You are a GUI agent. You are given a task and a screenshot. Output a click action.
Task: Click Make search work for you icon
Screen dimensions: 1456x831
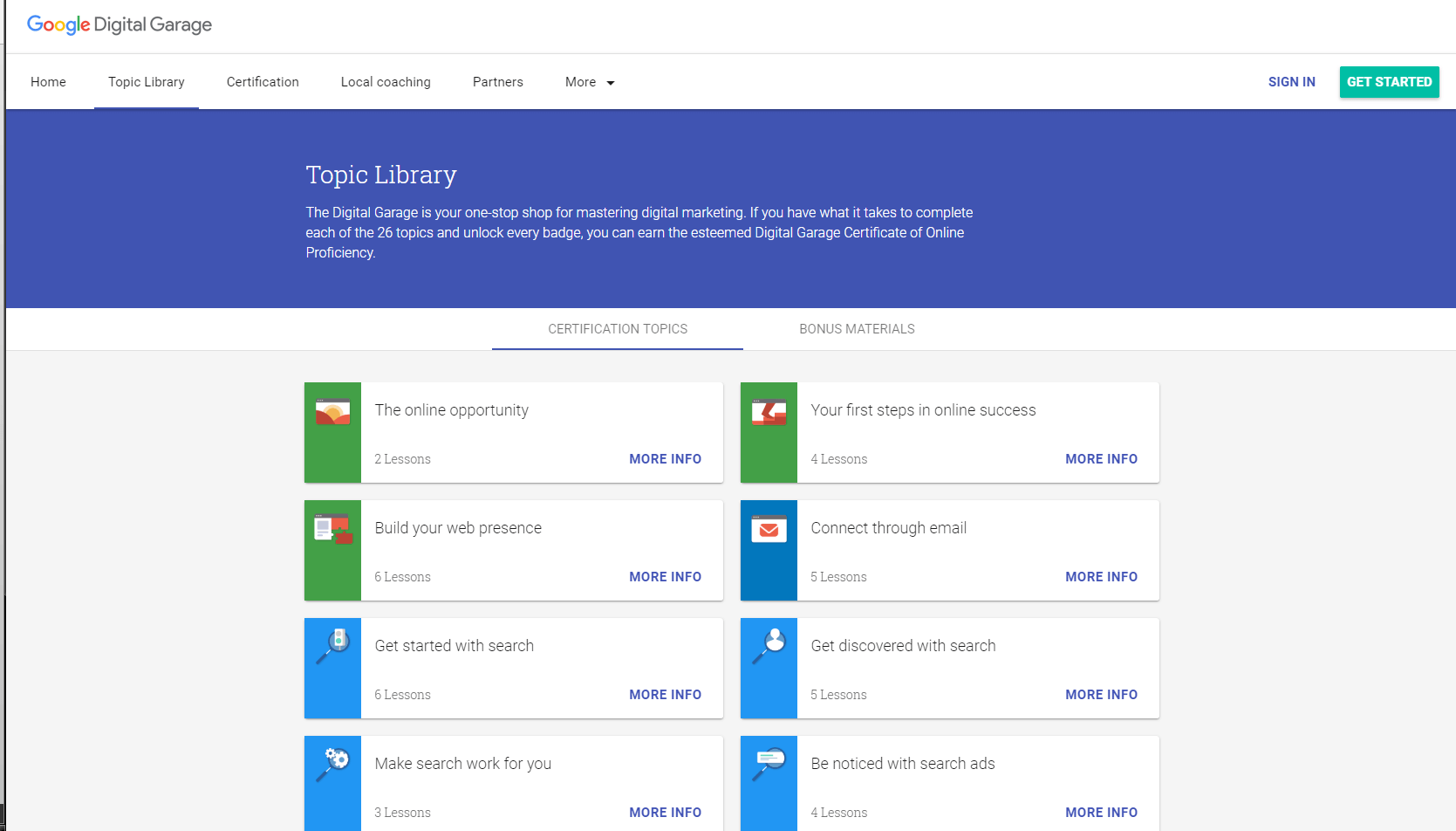332,764
